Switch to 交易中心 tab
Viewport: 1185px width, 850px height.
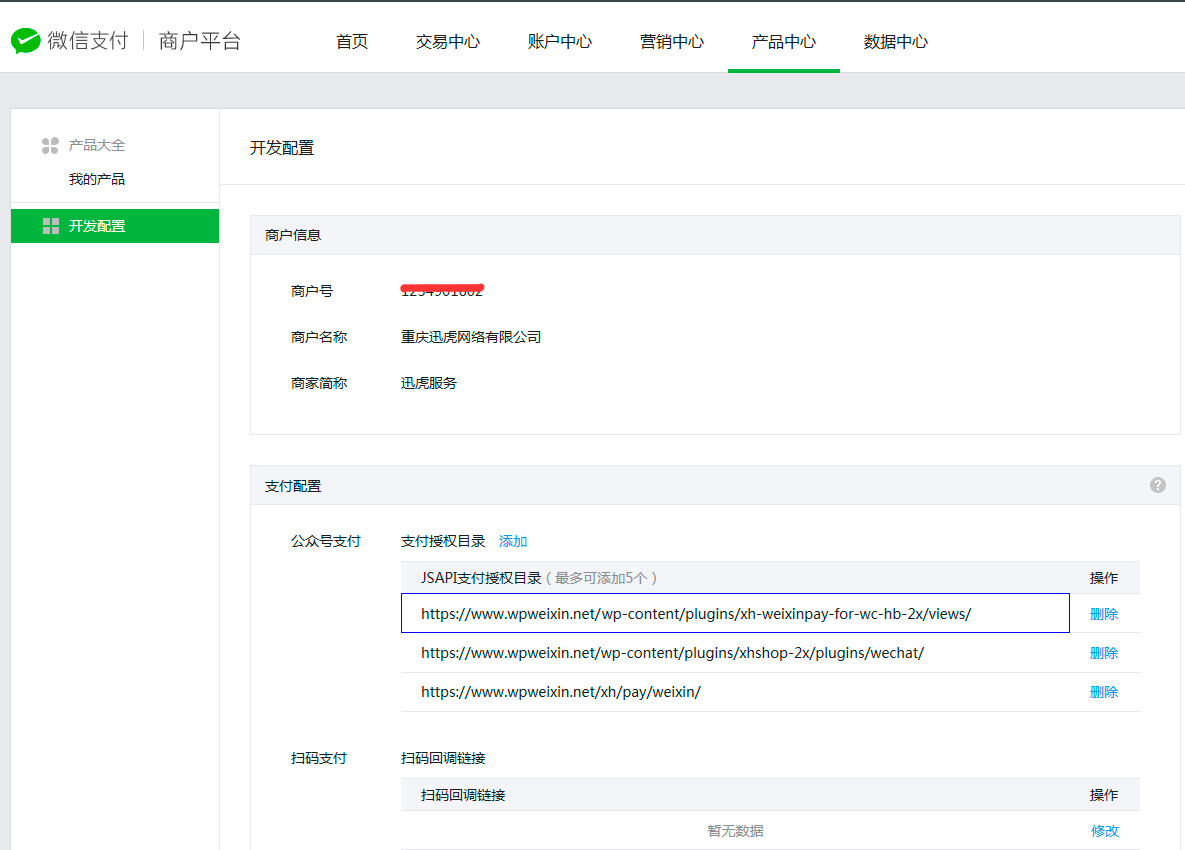tap(447, 42)
